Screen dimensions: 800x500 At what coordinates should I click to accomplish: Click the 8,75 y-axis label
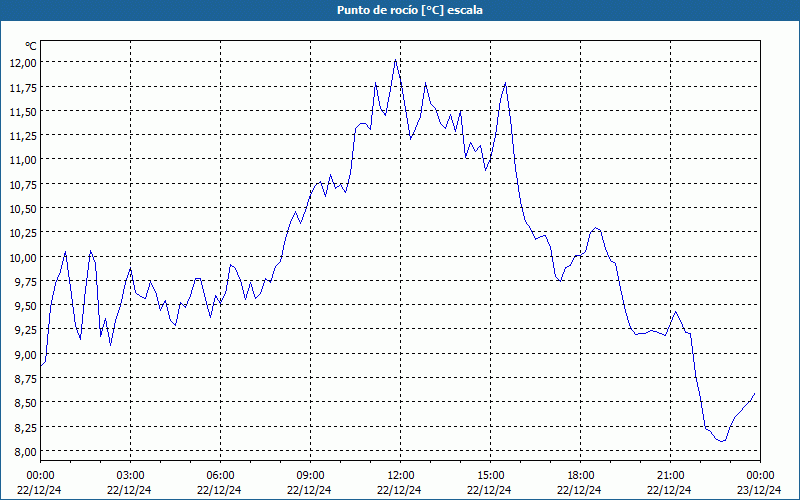[26, 379]
